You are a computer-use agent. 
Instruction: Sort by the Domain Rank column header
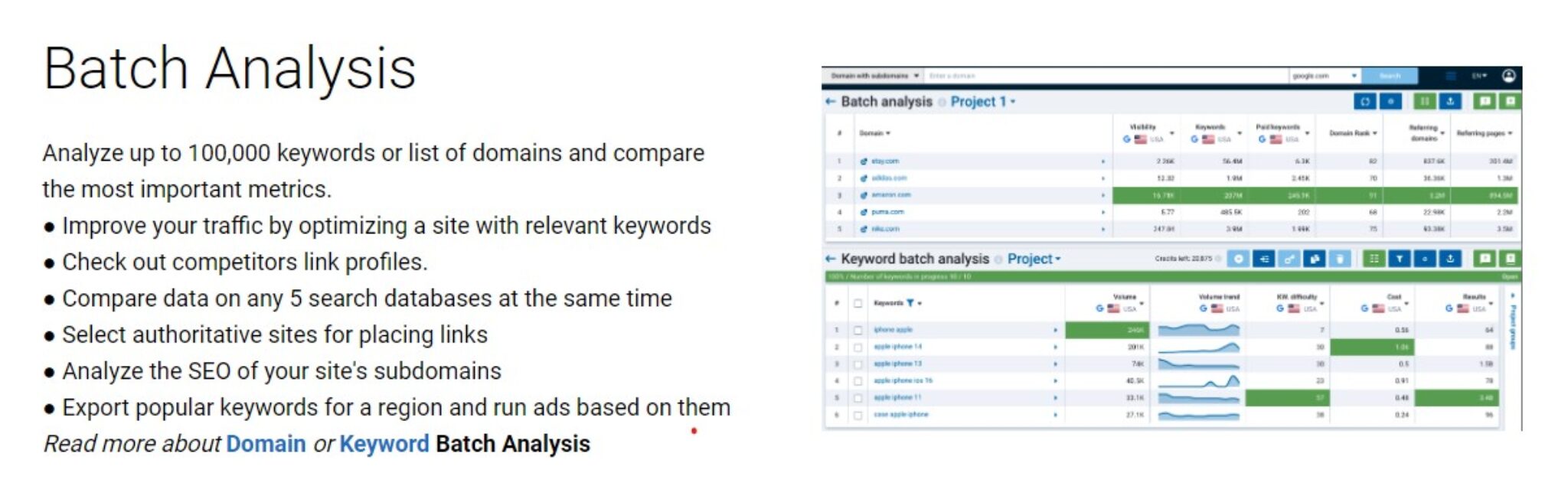(x=1353, y=133)
